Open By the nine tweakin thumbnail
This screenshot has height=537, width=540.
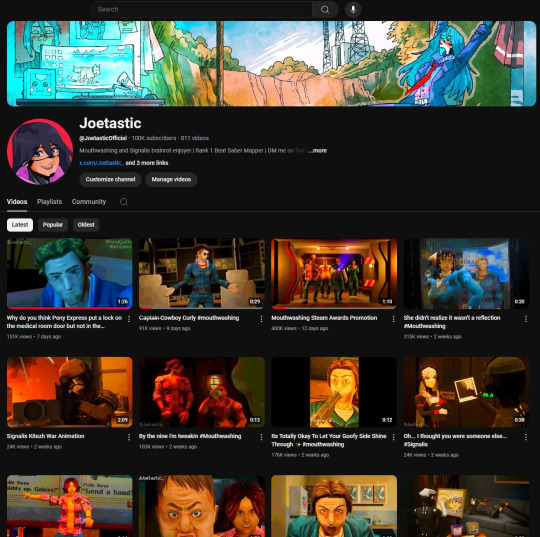coord(202,392)
